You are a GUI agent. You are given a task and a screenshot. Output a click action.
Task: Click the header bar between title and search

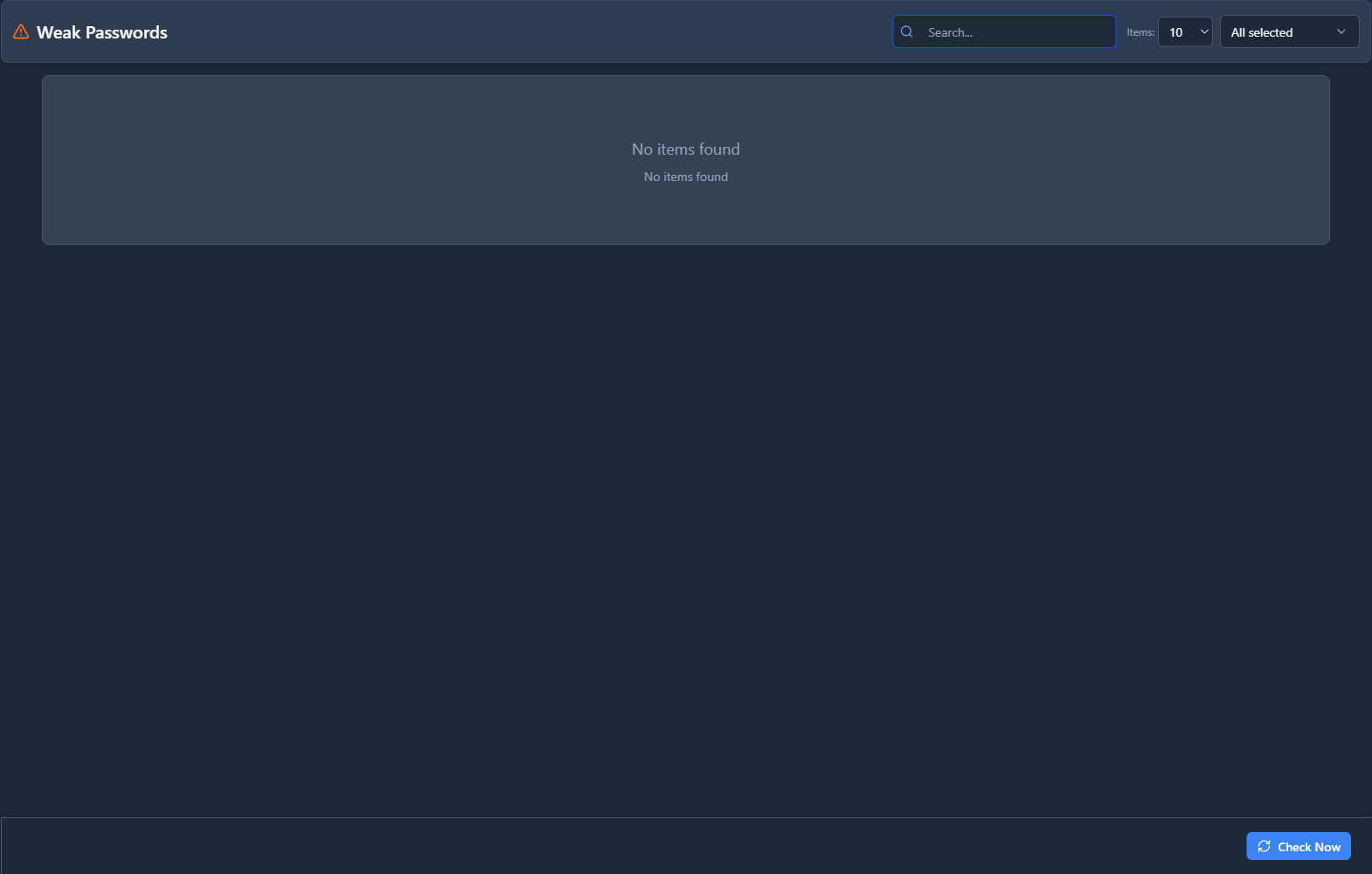pyautogui.click(x=524, y=32)
